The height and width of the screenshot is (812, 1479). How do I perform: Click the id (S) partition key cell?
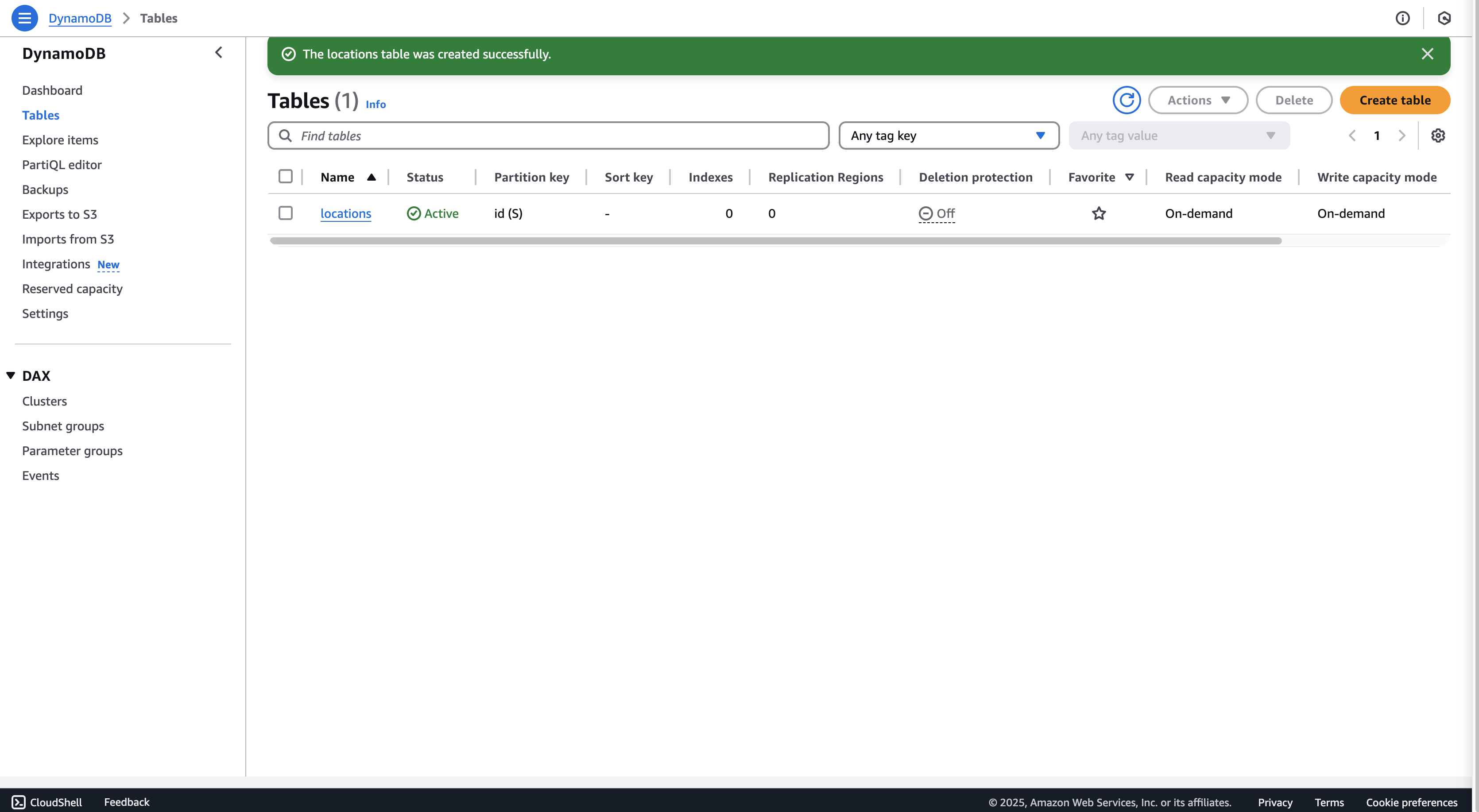coord(508,213)
